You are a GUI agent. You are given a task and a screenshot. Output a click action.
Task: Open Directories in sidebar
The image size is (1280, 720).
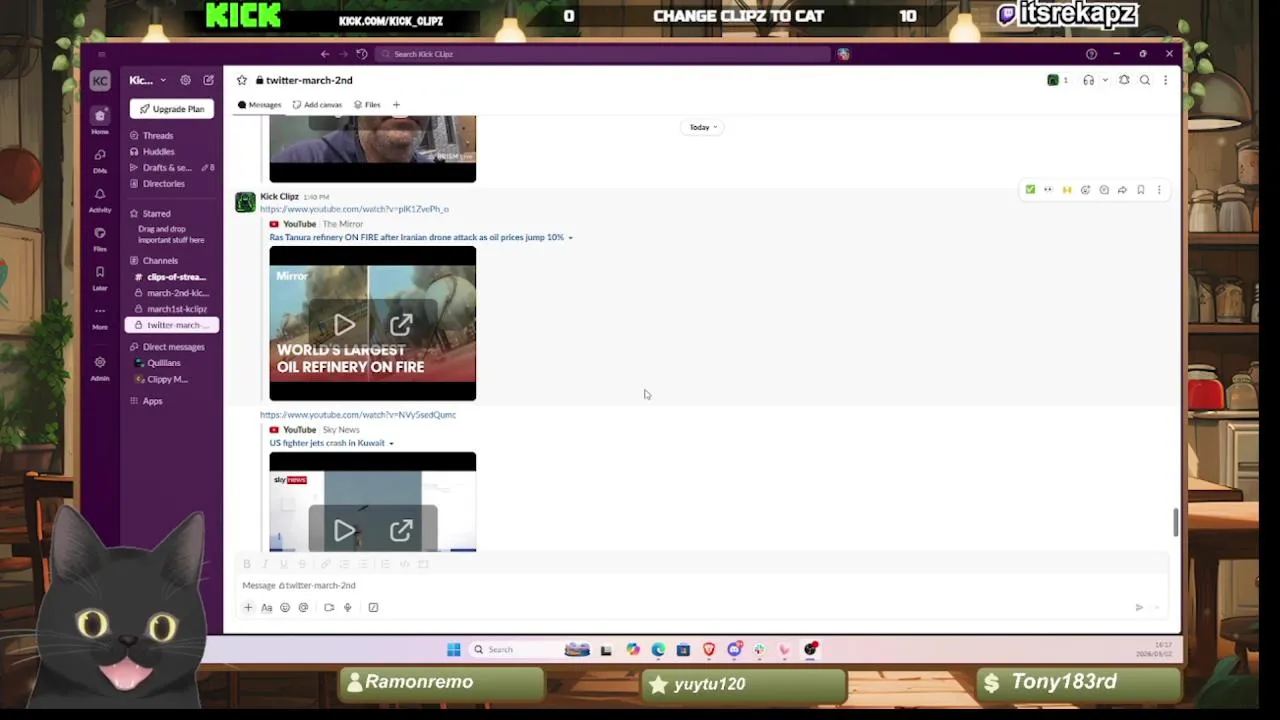click(x=163, y=184)
